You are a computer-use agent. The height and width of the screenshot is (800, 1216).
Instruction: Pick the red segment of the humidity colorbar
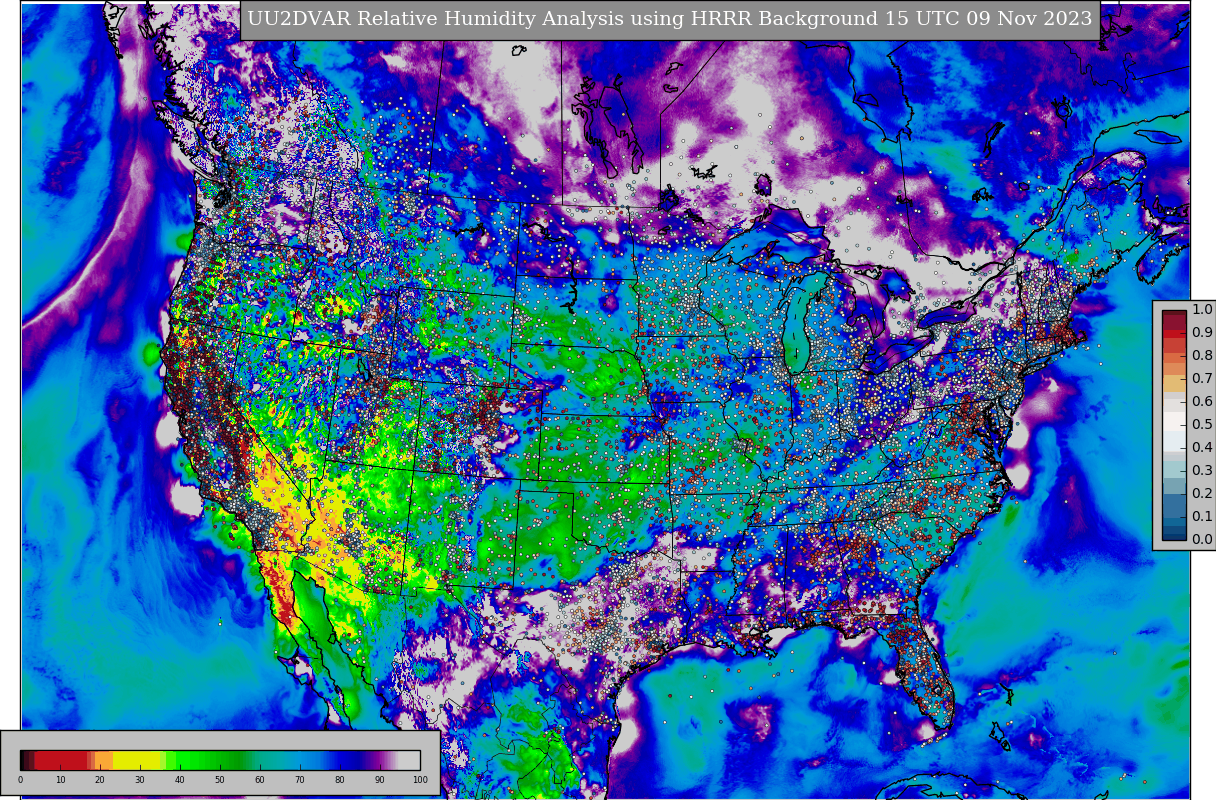[x=62, y=760]
